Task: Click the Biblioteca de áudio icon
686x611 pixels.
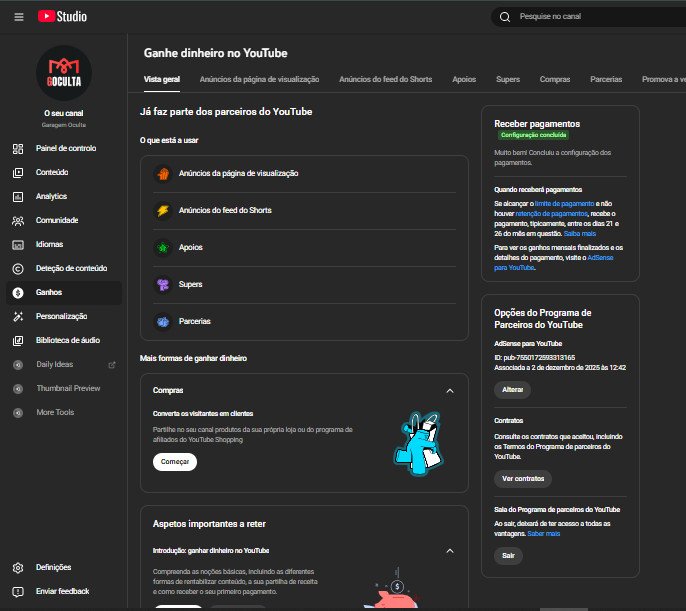Action: pos(18,341)
